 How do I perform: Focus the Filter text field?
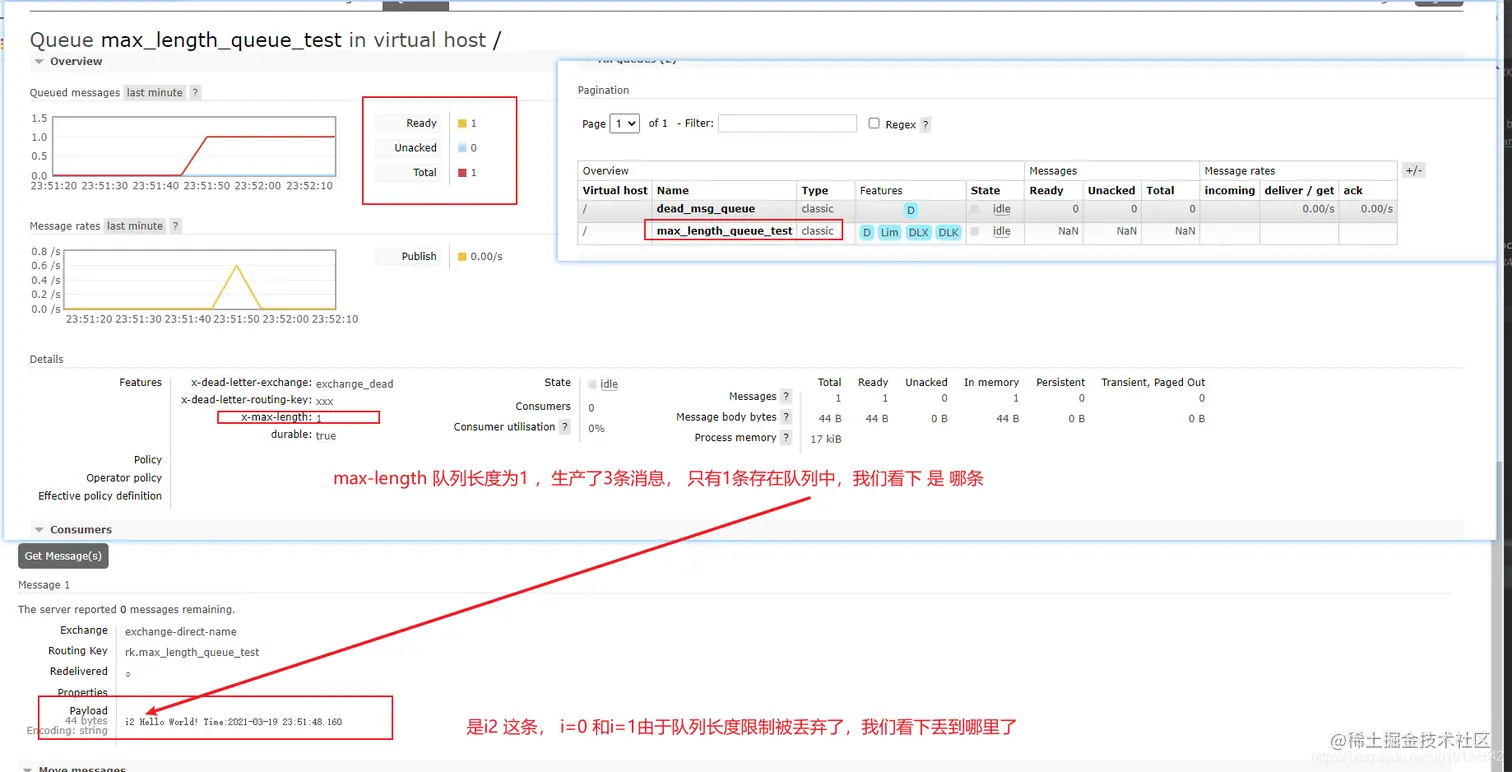click(787, 123)
